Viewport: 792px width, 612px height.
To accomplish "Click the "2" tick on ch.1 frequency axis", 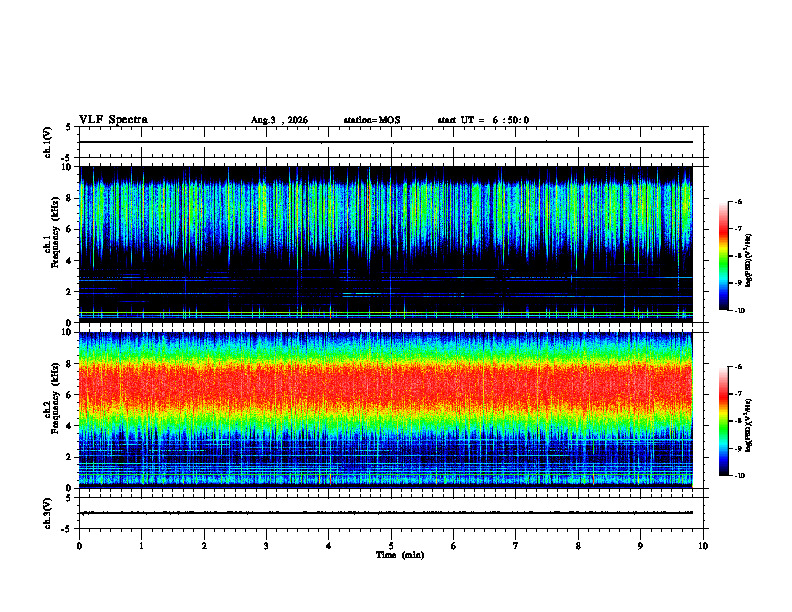I will [70, 292].
